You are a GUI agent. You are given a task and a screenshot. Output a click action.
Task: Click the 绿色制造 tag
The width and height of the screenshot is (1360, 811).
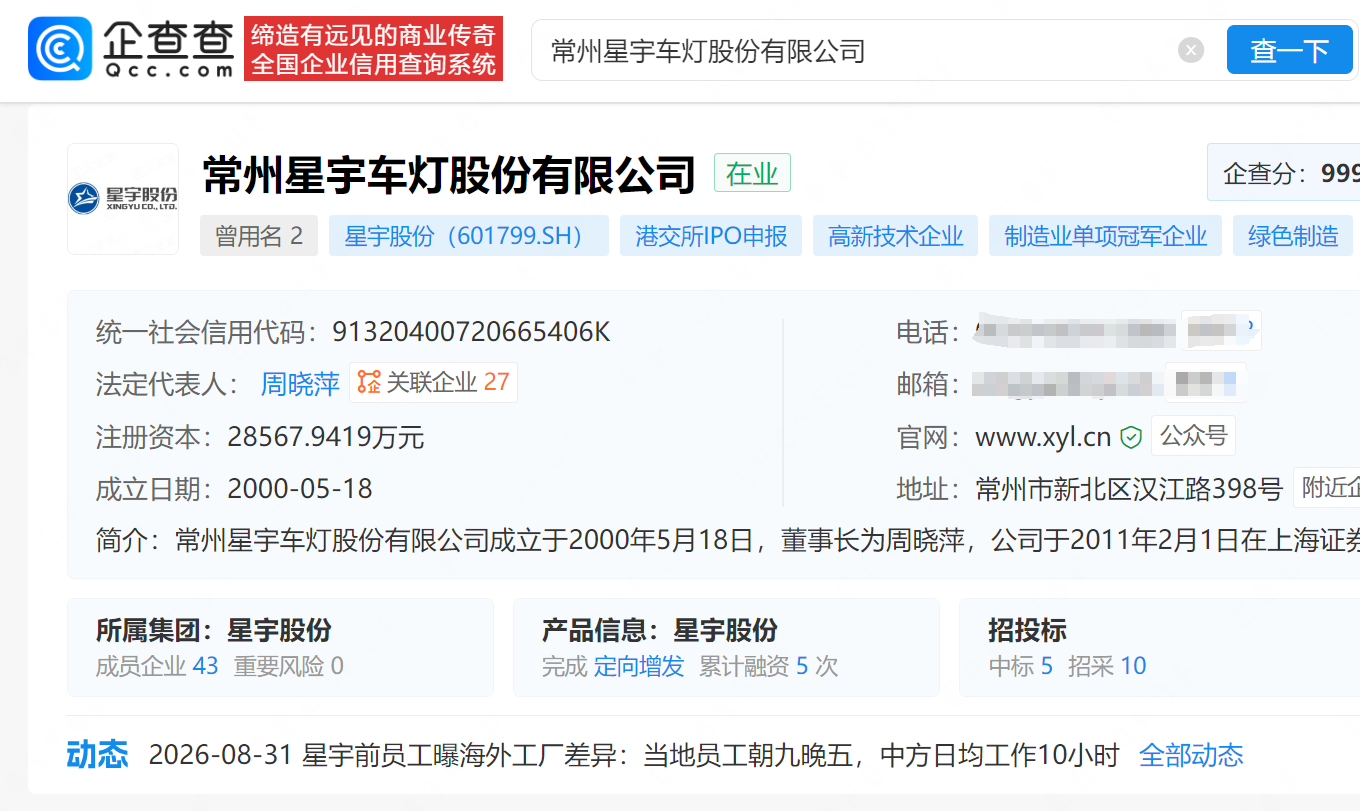[x=1293, y=236]
